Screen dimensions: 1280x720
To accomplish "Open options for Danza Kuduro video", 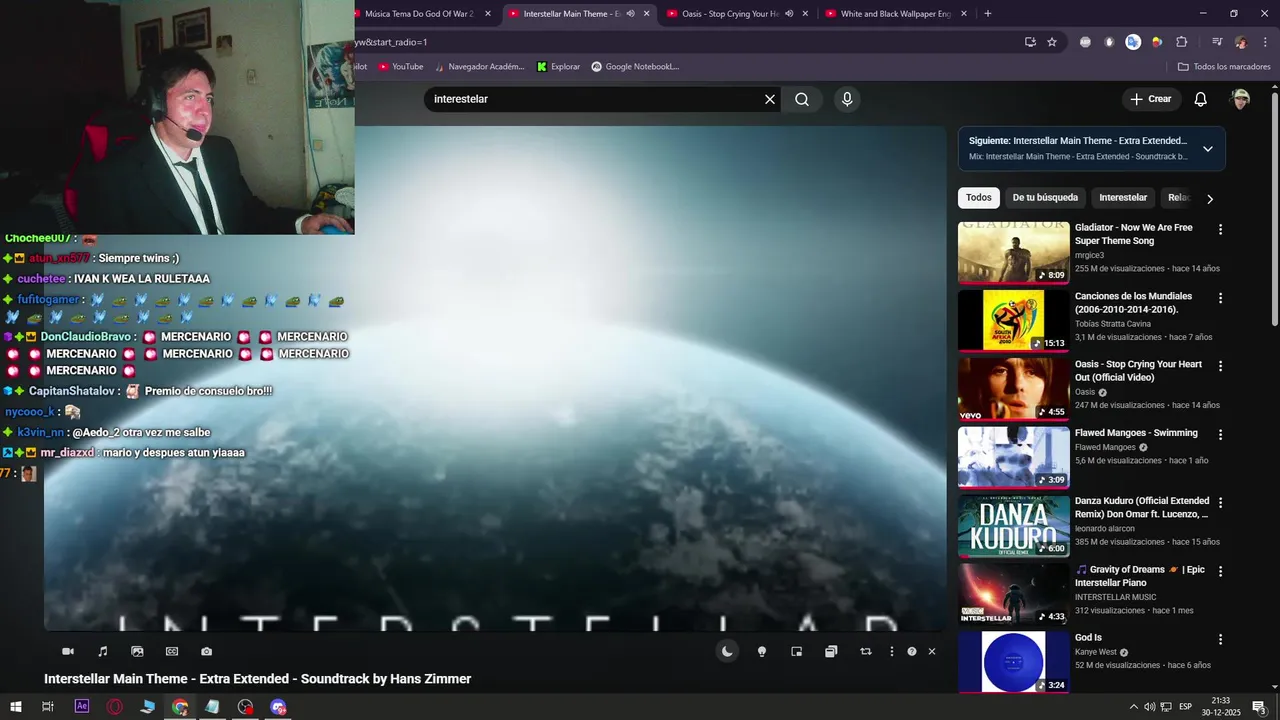I will click(1220, 502).
